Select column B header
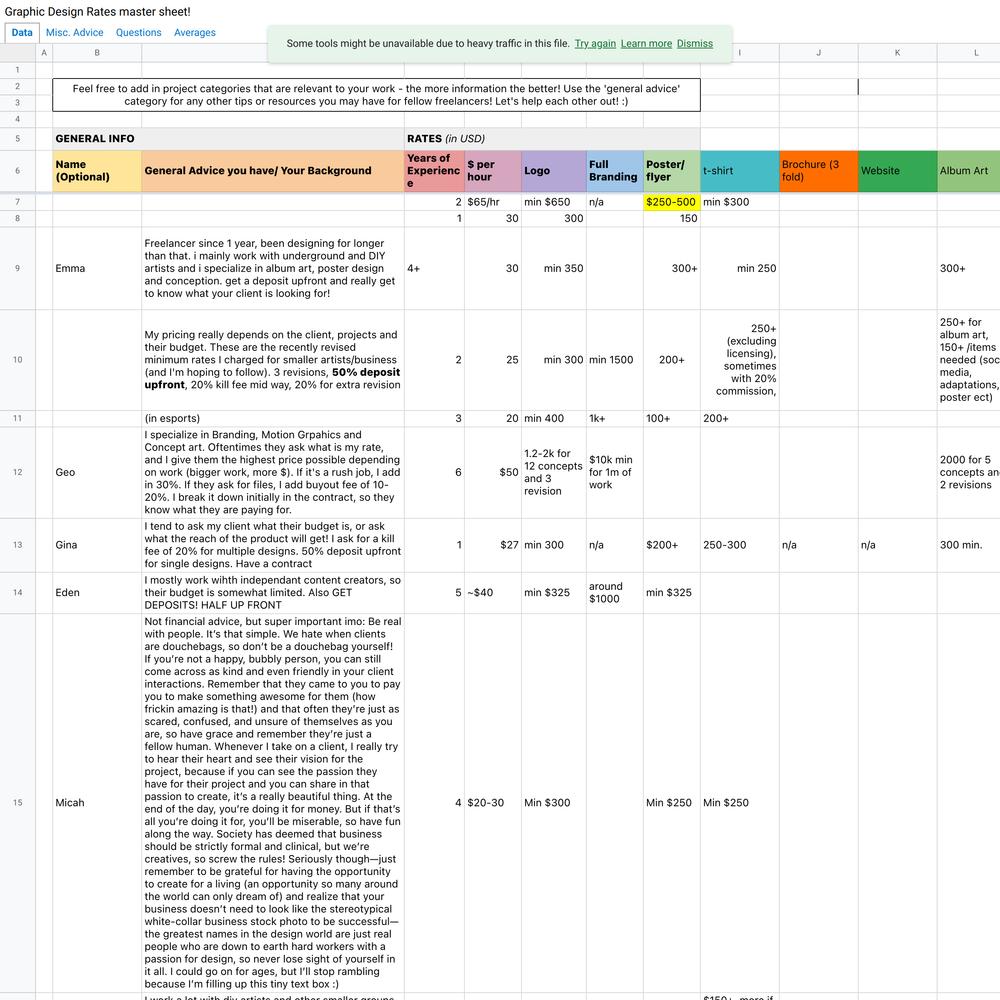 [x=97, y=53]
